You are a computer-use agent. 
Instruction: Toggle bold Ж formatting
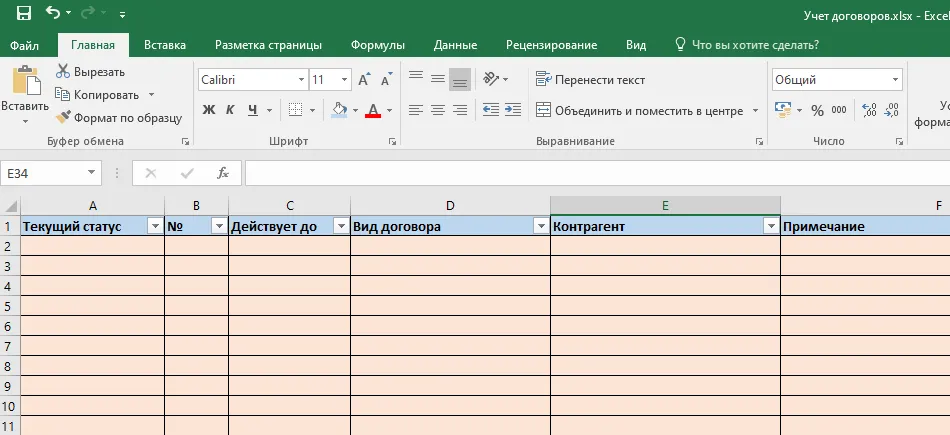point(209,110)
